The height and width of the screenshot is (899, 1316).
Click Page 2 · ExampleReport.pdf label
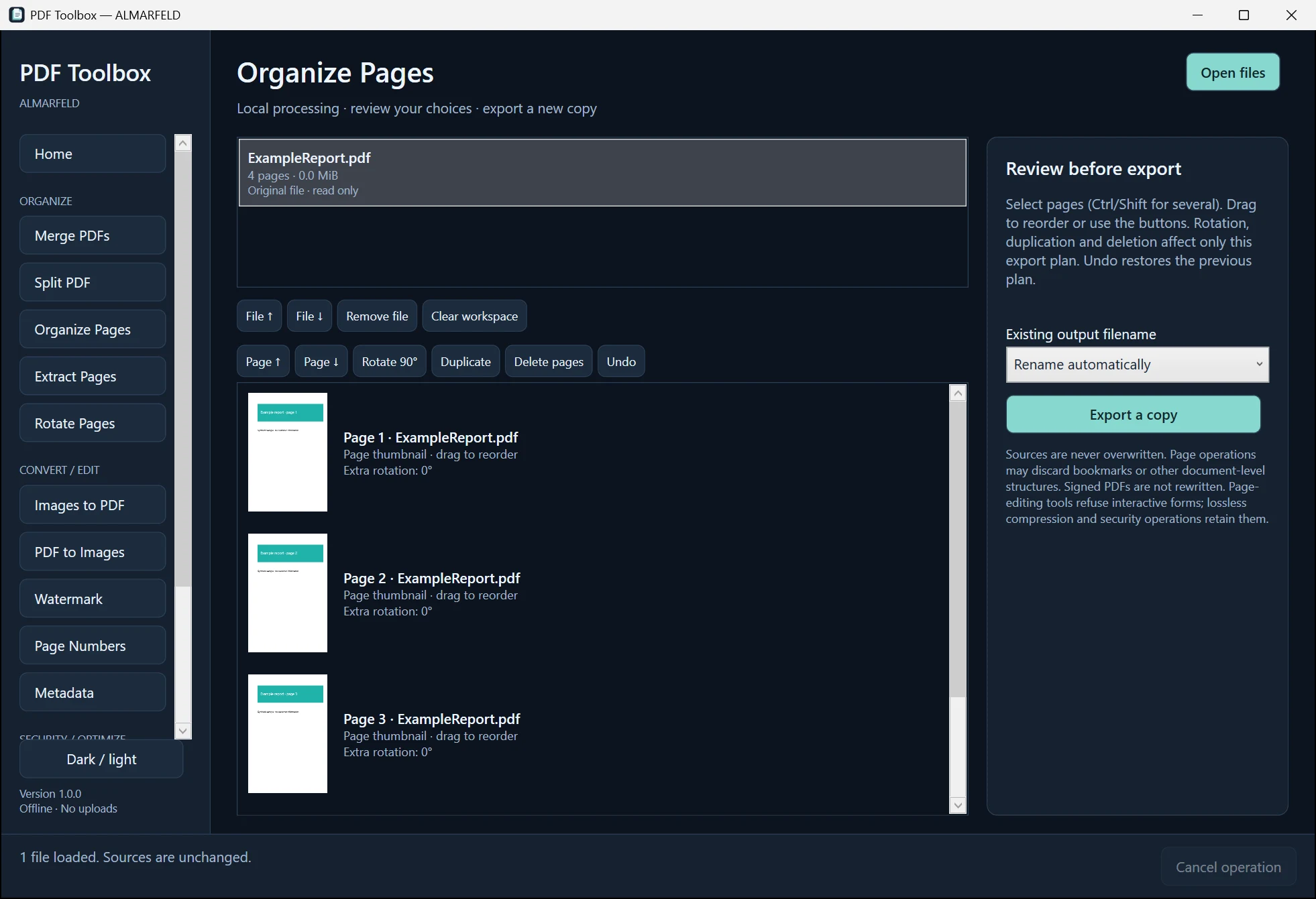click(x=431, y=578)
